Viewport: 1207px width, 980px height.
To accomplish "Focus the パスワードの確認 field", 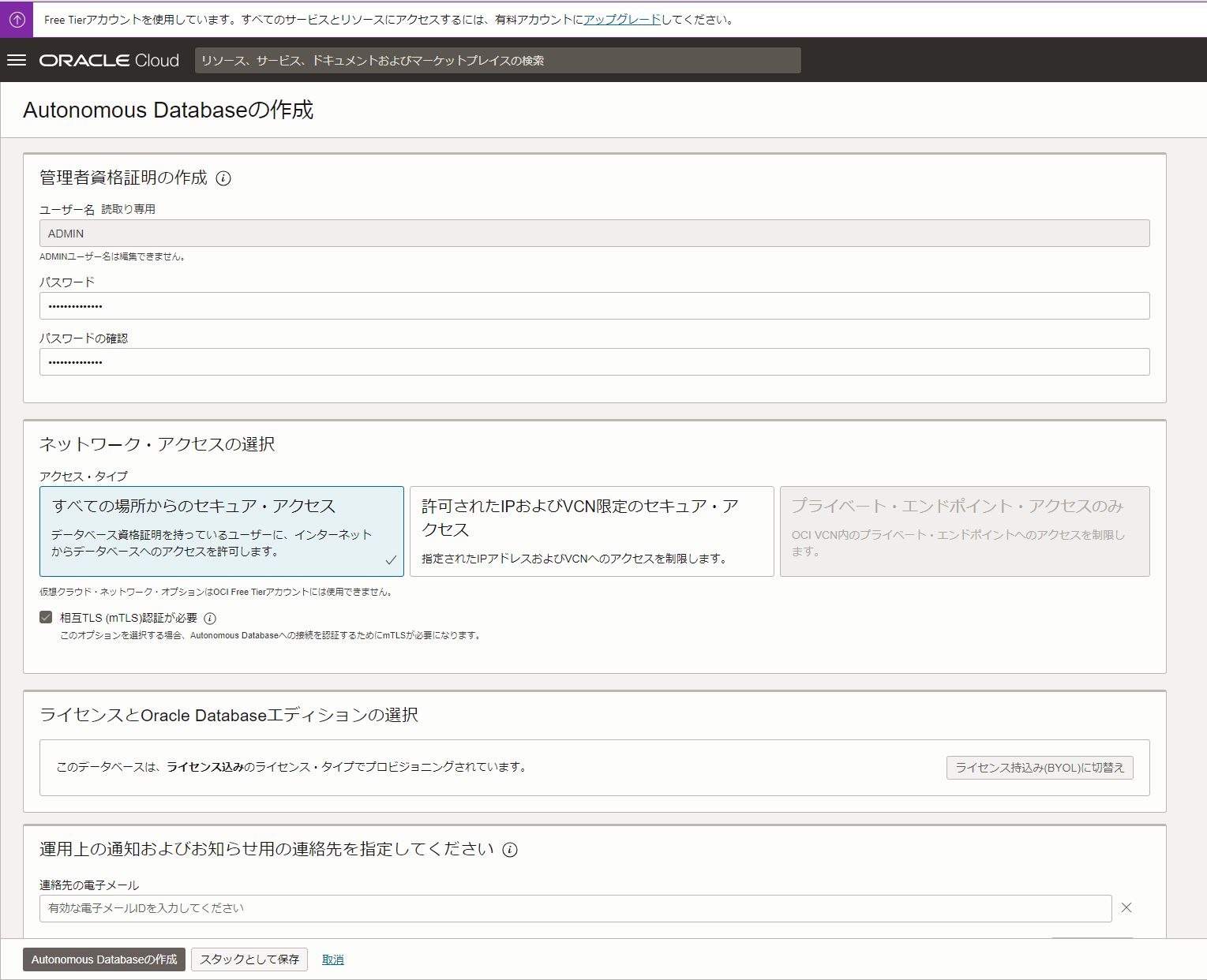I will [x=594, y=362].
